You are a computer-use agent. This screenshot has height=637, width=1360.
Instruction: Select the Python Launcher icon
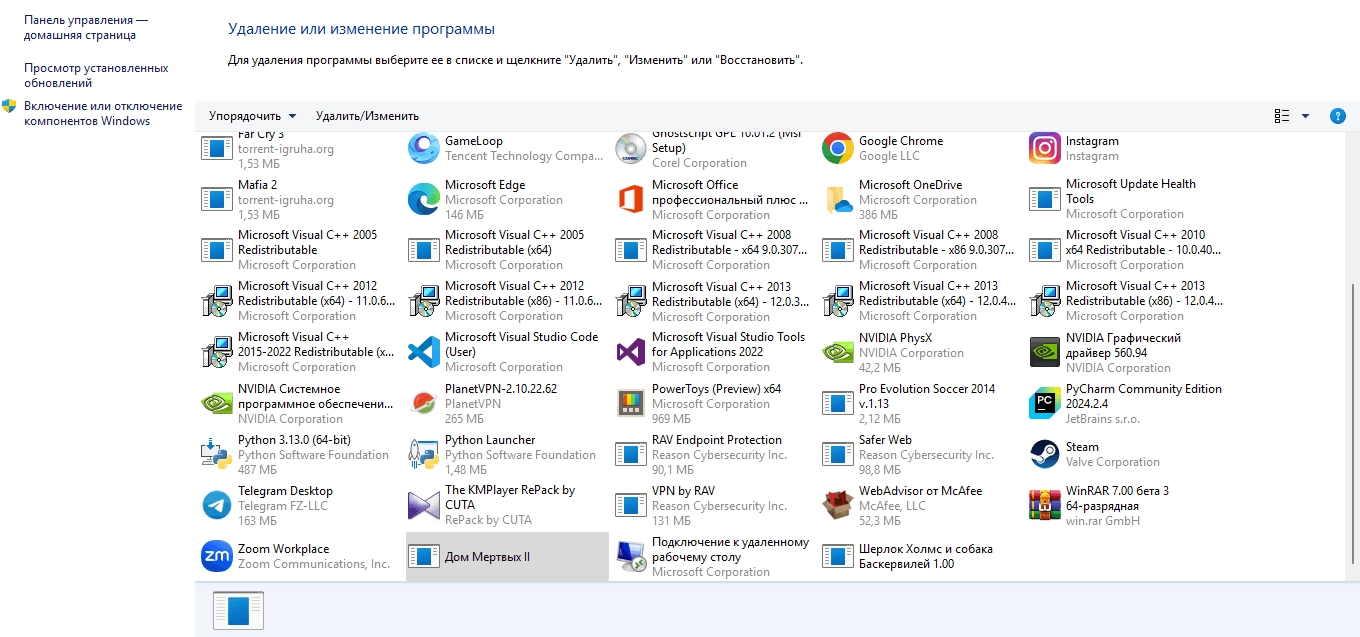coord(424,454)
